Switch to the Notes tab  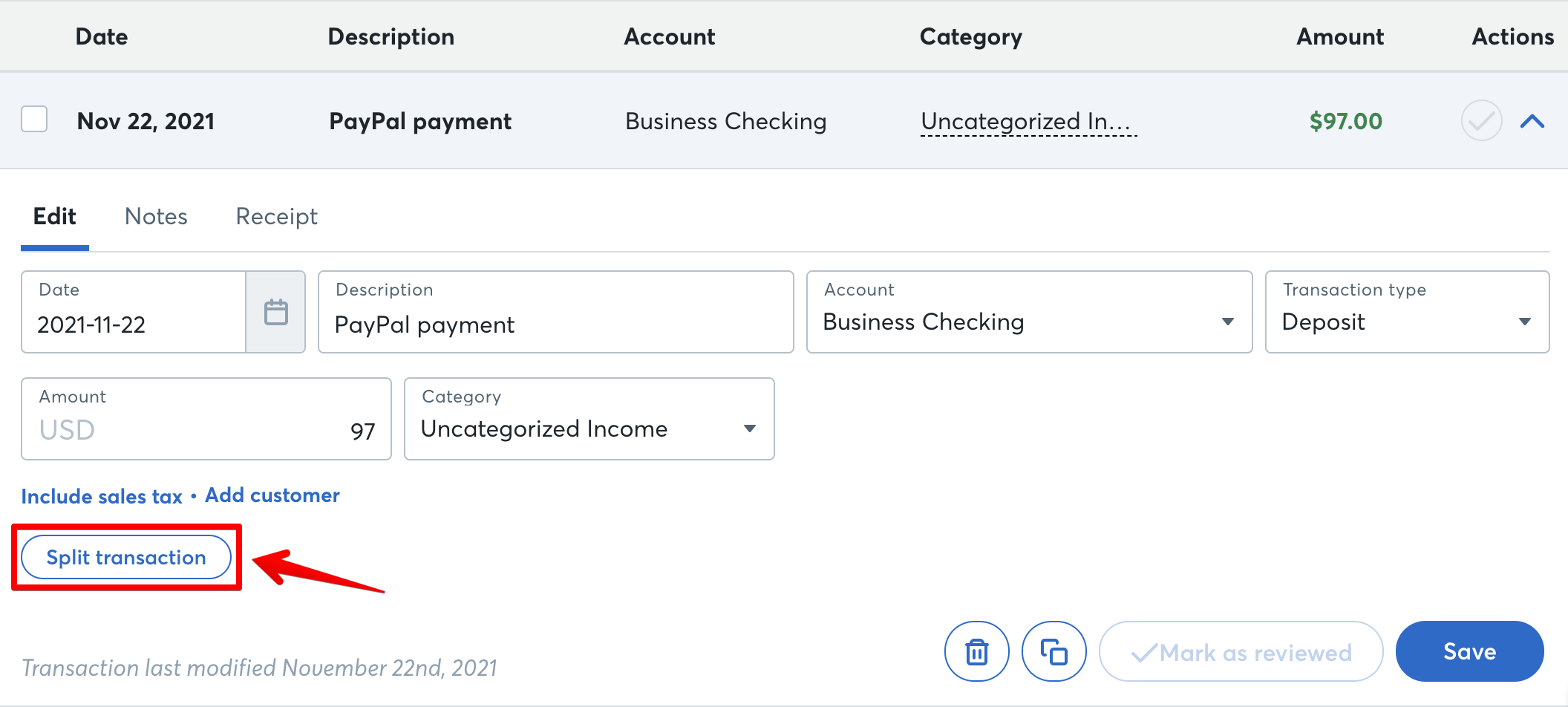[x=156, y=217]
